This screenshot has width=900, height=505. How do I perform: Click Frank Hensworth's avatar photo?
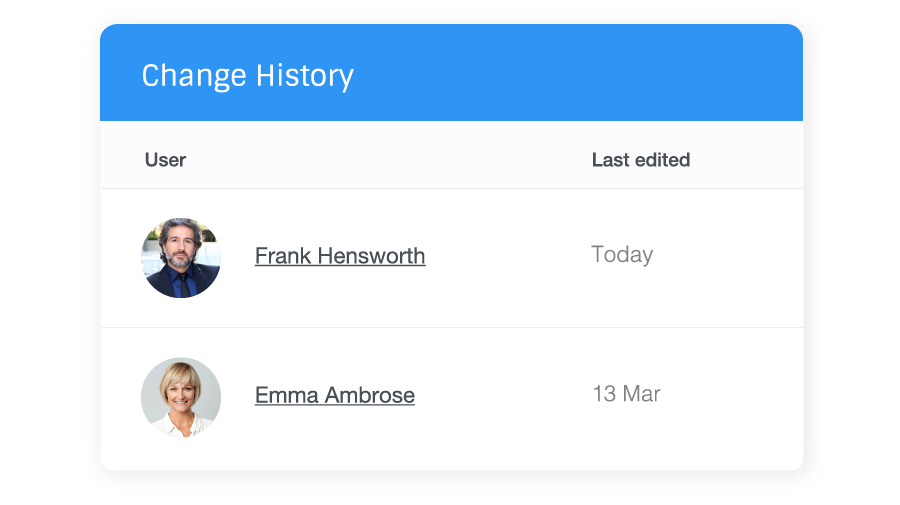click(x=181, y=258)
